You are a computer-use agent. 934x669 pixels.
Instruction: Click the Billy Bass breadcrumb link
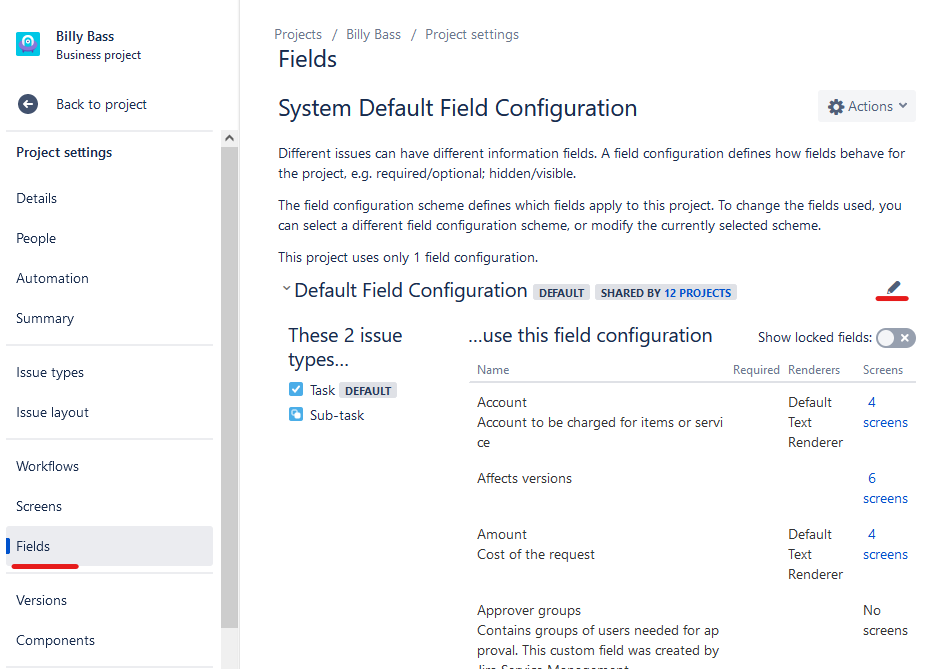[373, 34]
